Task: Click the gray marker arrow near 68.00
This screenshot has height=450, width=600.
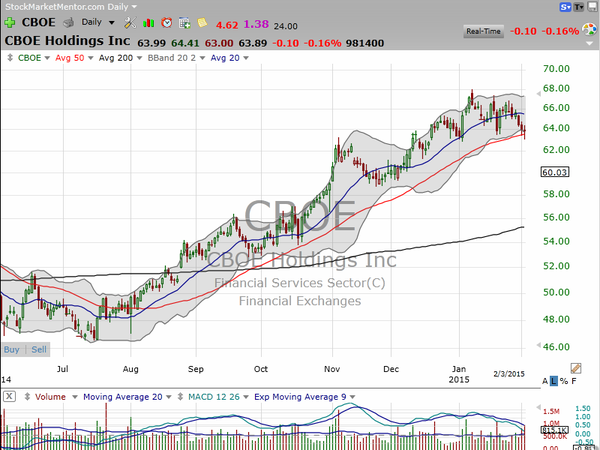Action: click(x=538, y=93)
